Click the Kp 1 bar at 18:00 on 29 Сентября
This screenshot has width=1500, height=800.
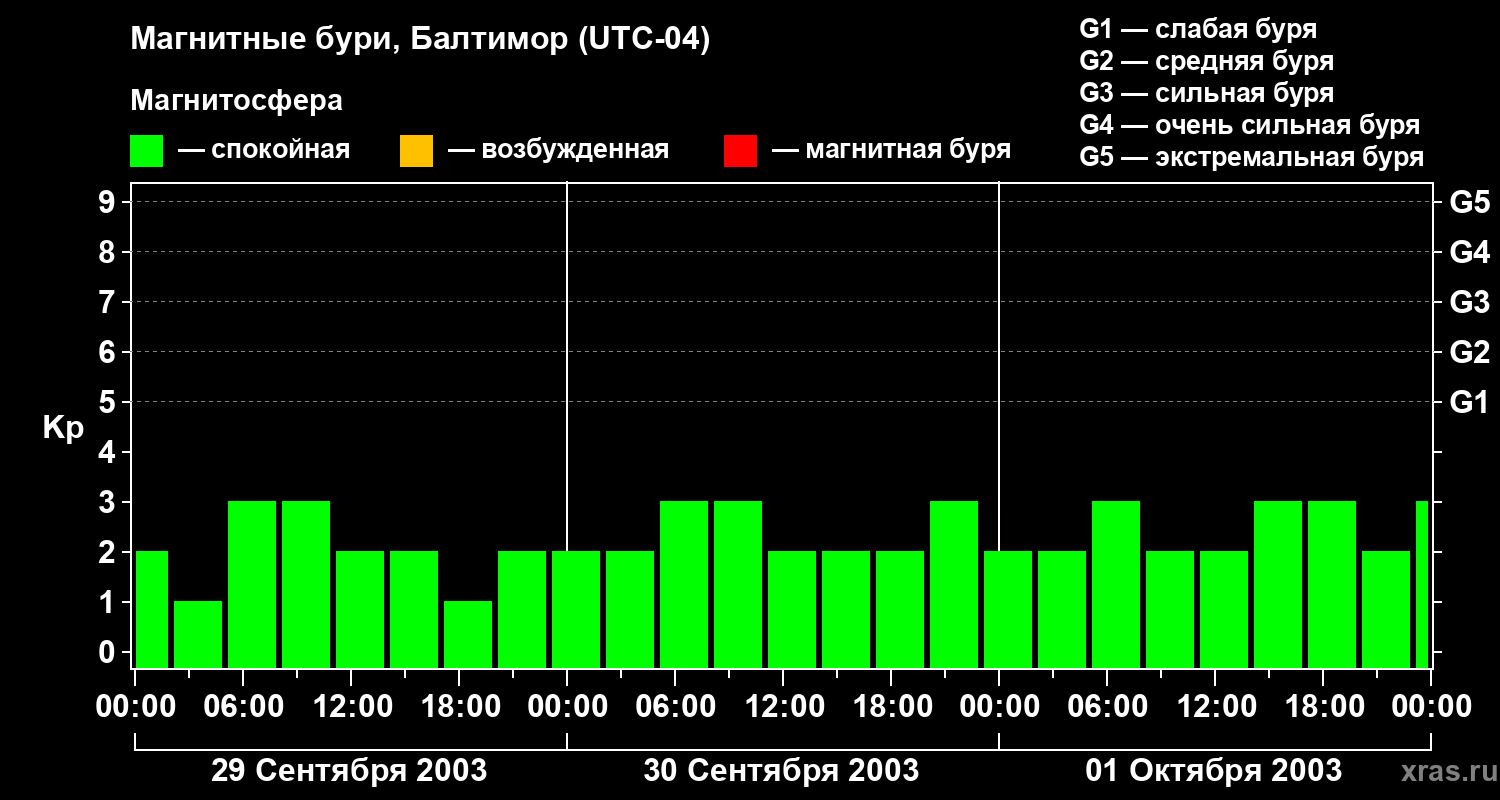point(468,634)
